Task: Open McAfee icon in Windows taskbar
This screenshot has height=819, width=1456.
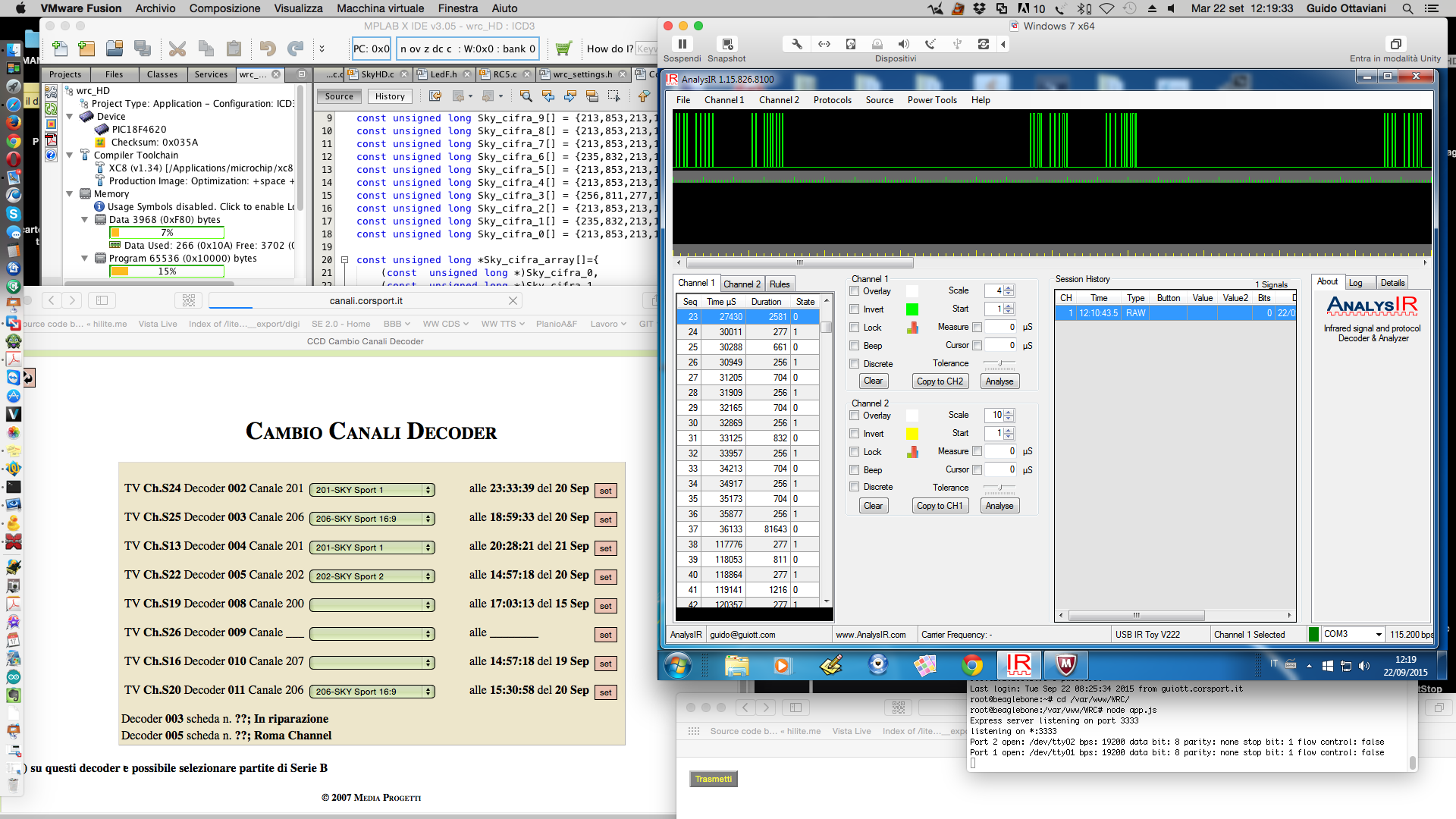Action: tap(1066, 666)
